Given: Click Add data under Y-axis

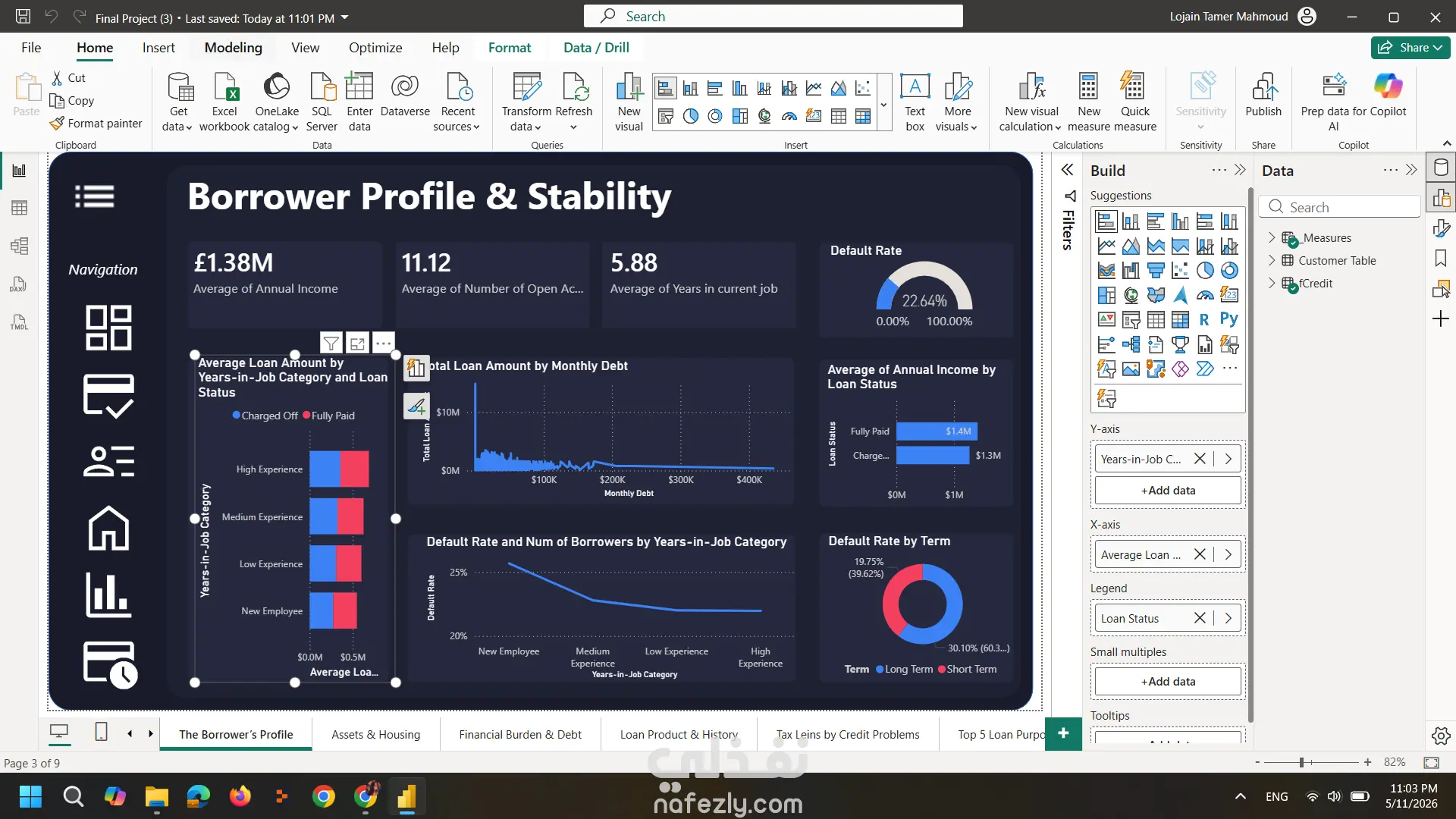Looking at the screenshot, I should (1168, 491).
